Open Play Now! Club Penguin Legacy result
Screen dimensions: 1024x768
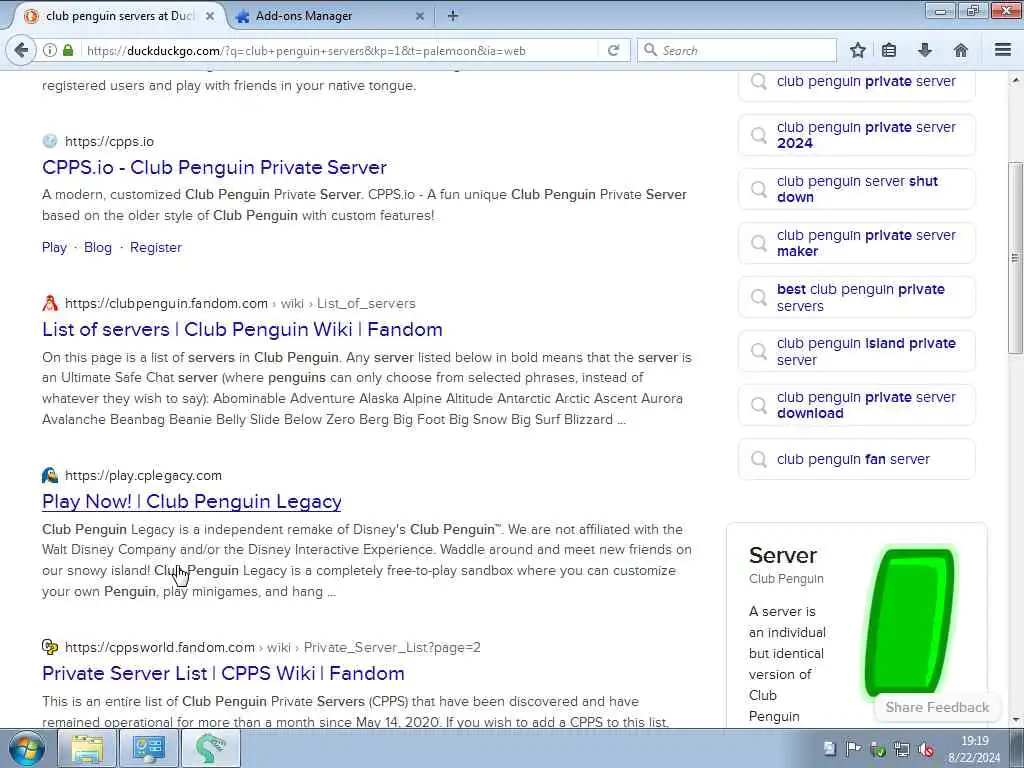coord(191,502)
